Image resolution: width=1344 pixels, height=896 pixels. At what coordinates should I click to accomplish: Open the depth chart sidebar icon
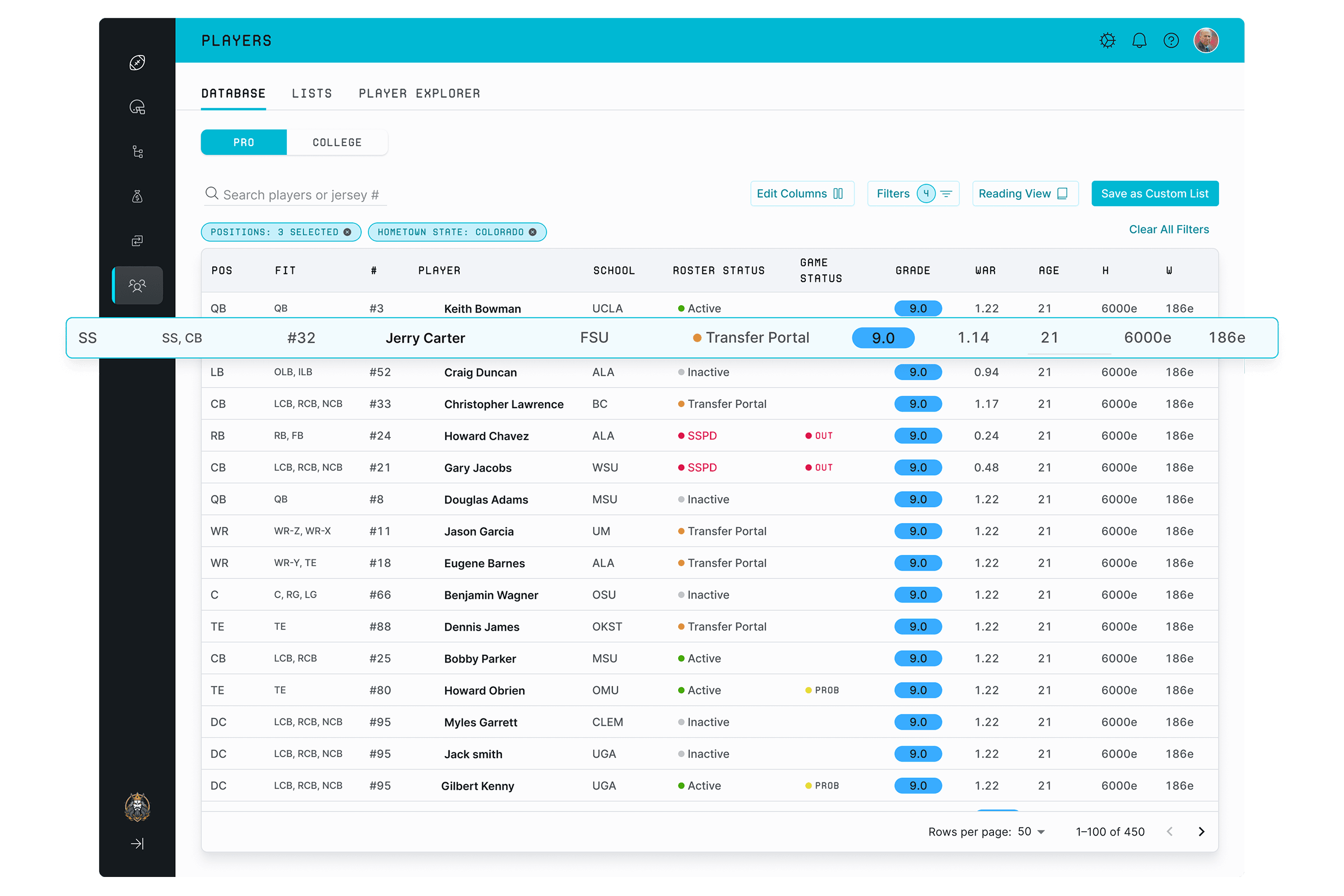pyautogui.click(x=137, y=151)
